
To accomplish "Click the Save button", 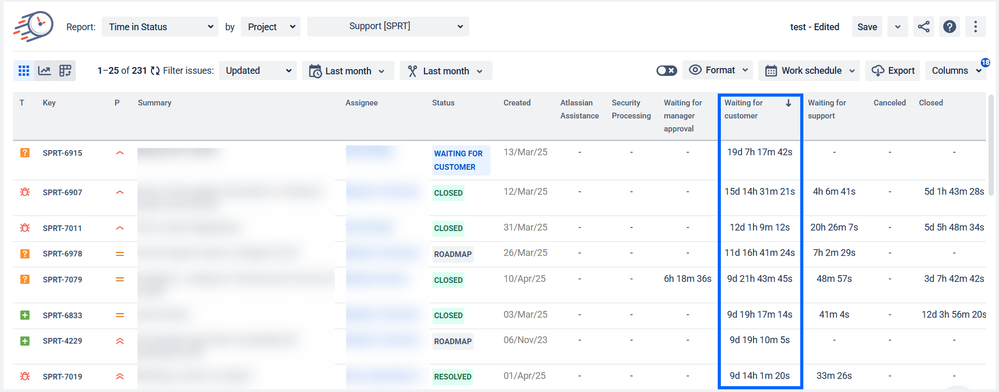I will point(867,27).
